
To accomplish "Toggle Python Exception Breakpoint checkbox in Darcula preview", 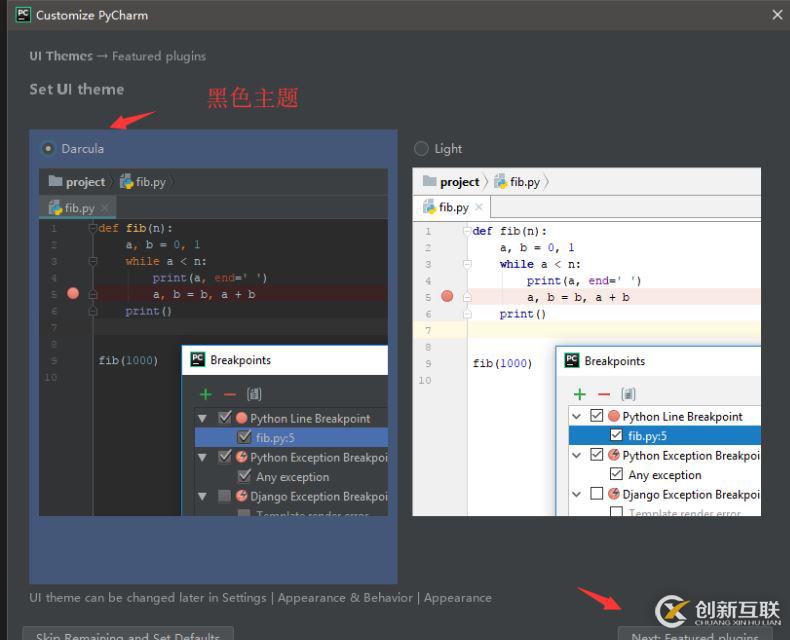I will tap(225, 457).
